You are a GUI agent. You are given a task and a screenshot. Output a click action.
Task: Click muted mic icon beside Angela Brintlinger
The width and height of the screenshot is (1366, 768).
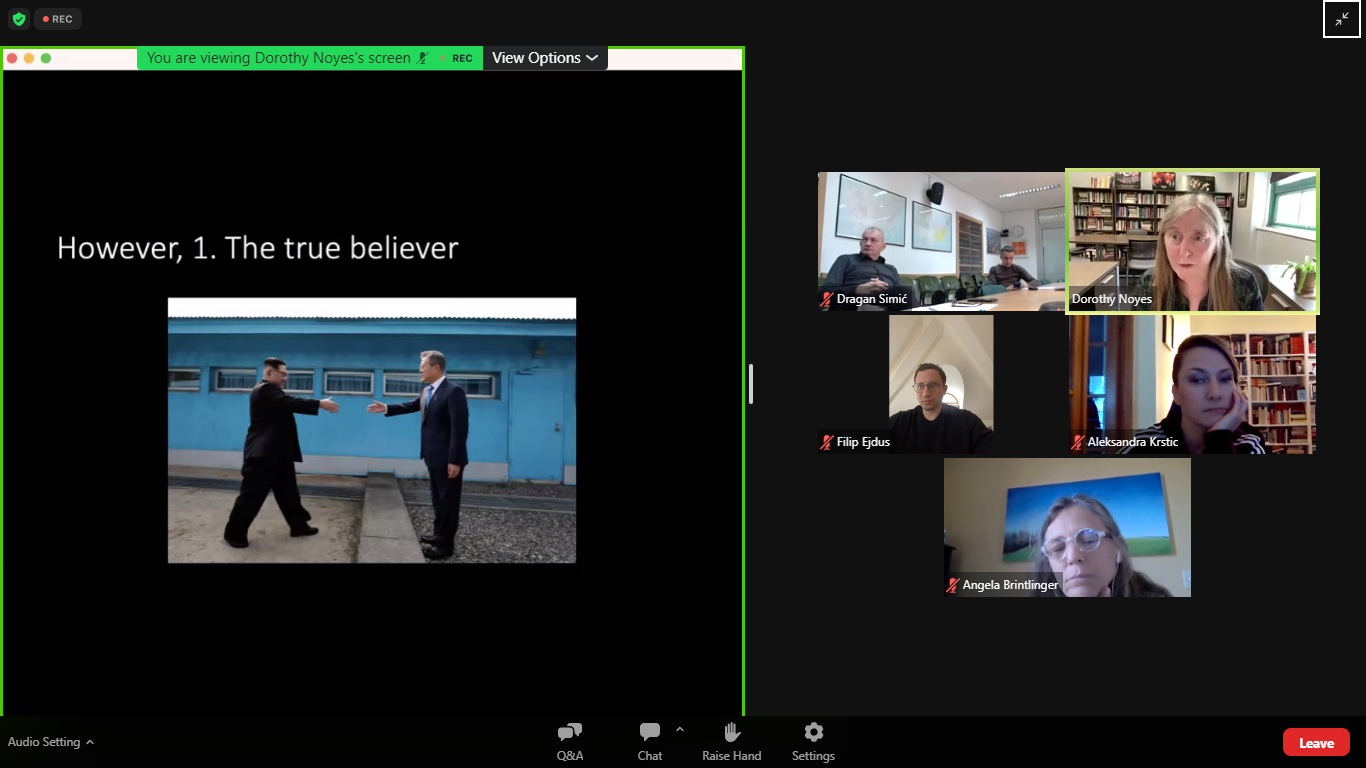[x=953, y=585]
